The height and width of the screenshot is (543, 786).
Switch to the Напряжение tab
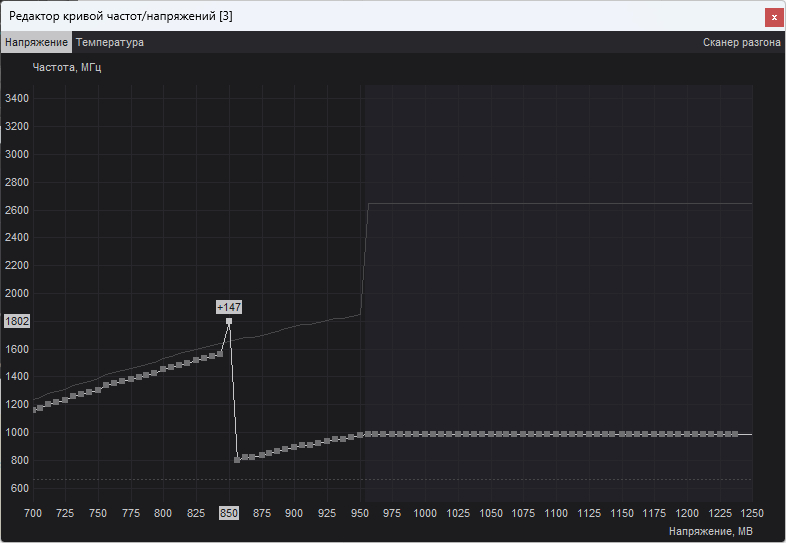[36, 43]
